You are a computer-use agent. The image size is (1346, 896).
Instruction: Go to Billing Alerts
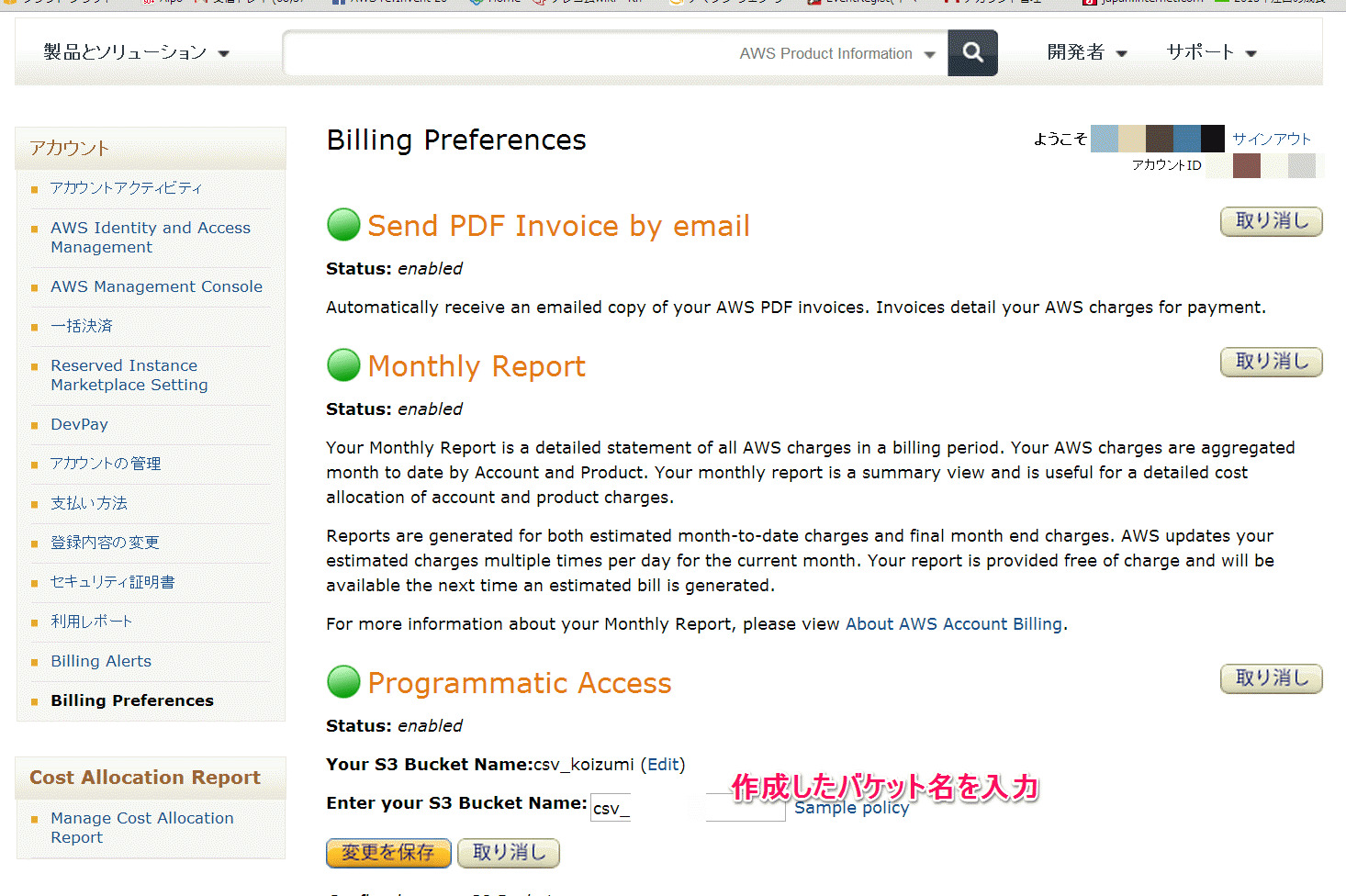point(101,661)
